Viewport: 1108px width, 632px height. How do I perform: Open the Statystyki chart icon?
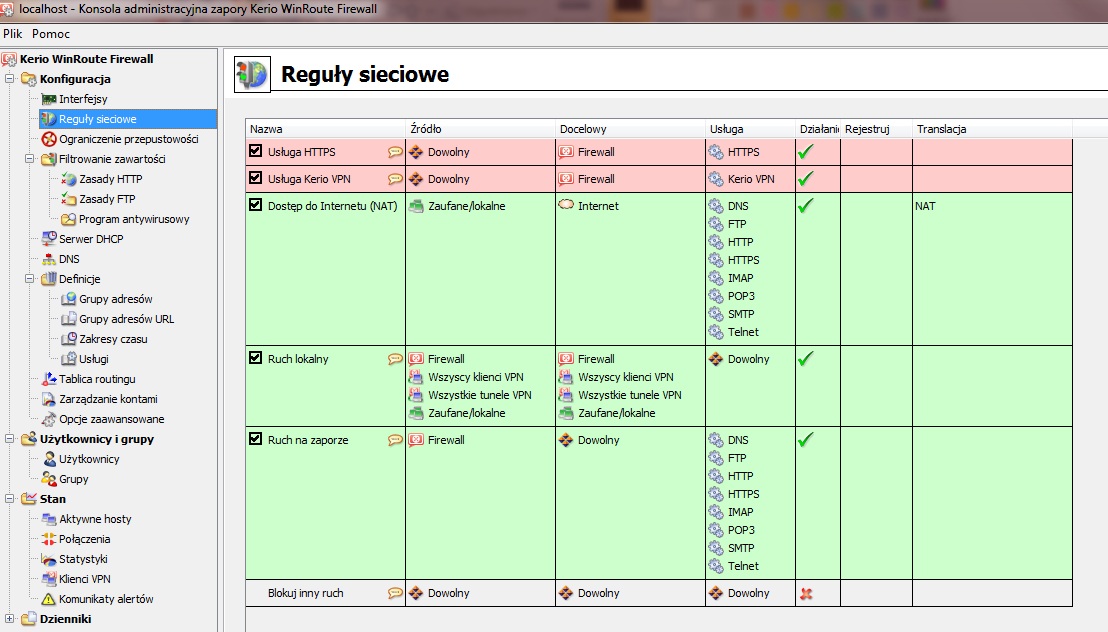[49, 559]
